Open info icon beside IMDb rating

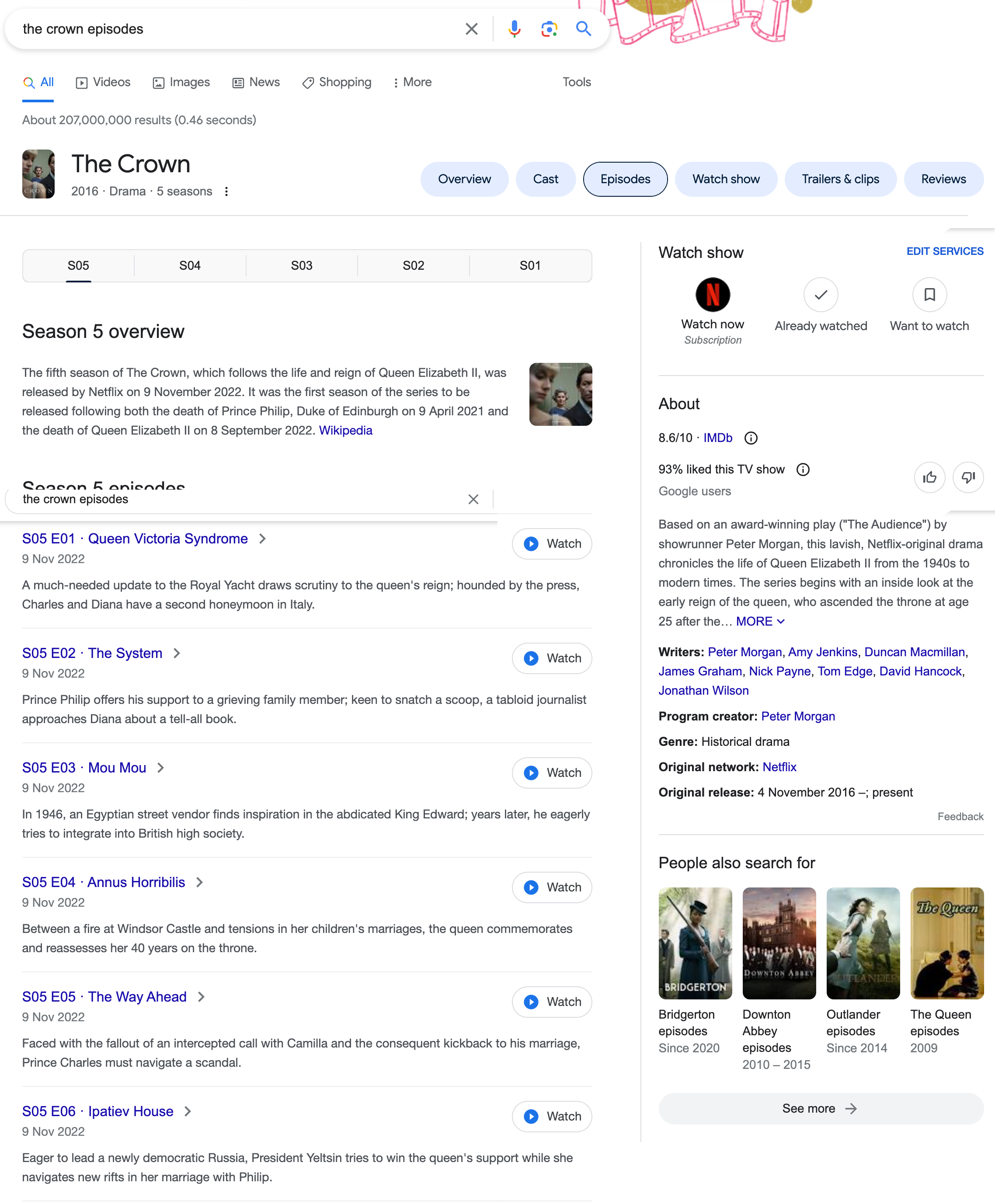[750, 438]
